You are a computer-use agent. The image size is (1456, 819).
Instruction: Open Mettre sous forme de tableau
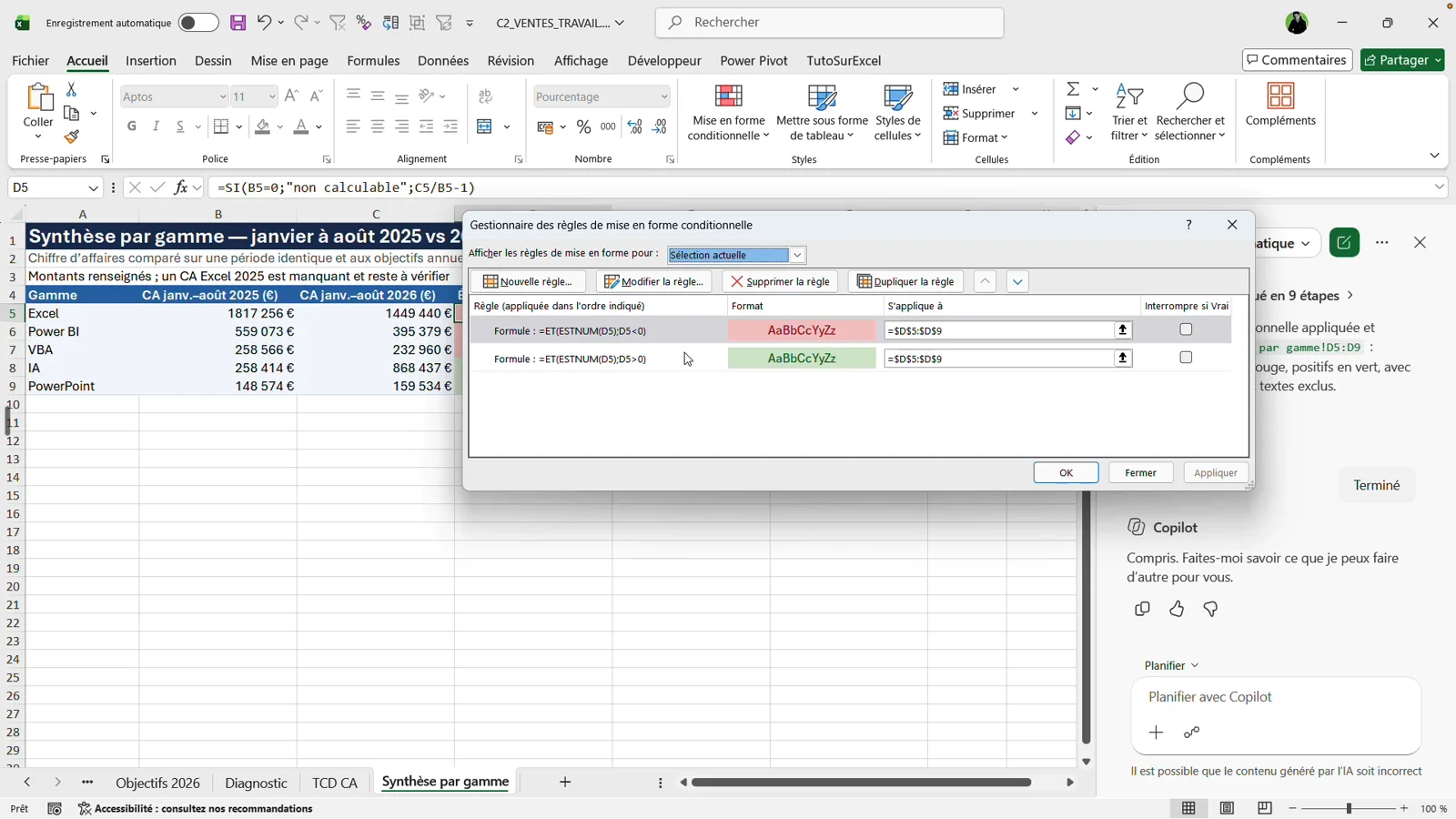822,113
